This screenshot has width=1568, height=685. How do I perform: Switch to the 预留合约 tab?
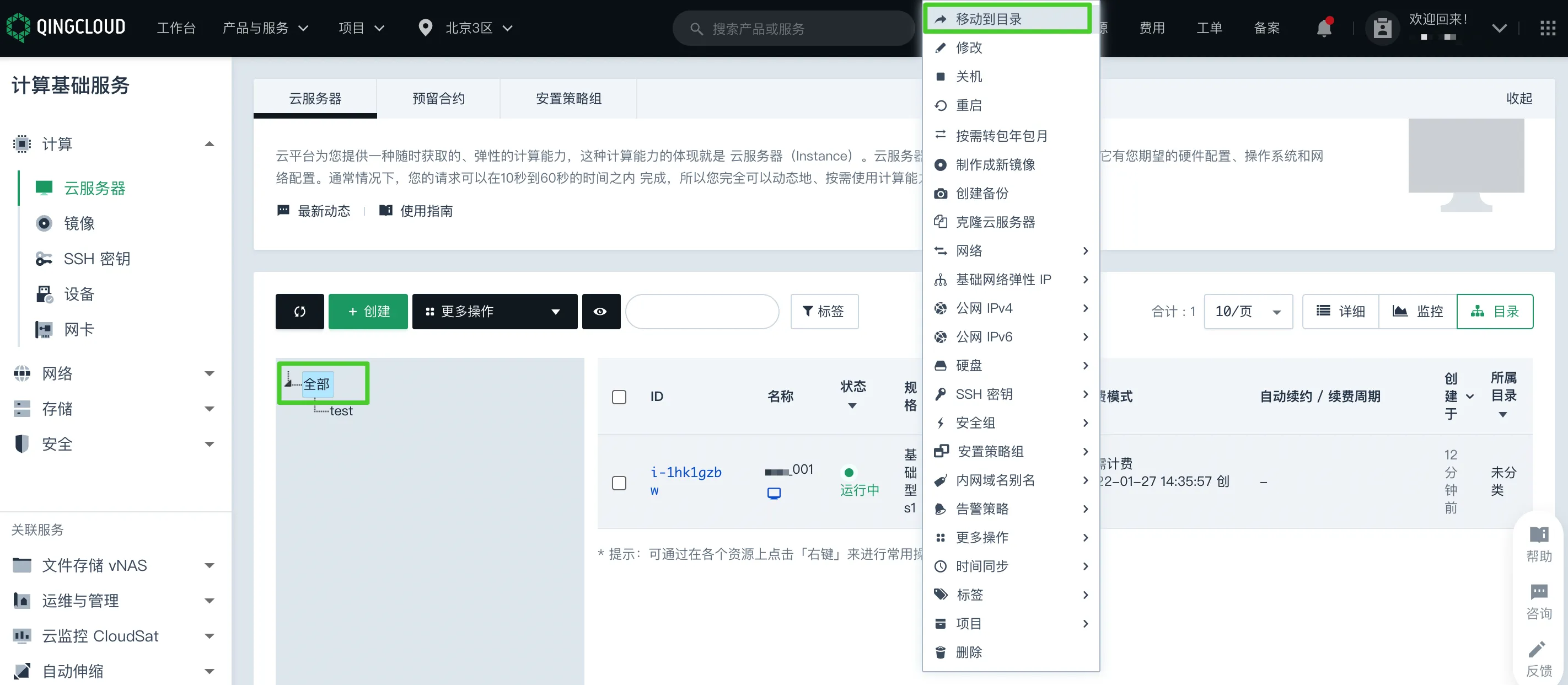[438, 98]
